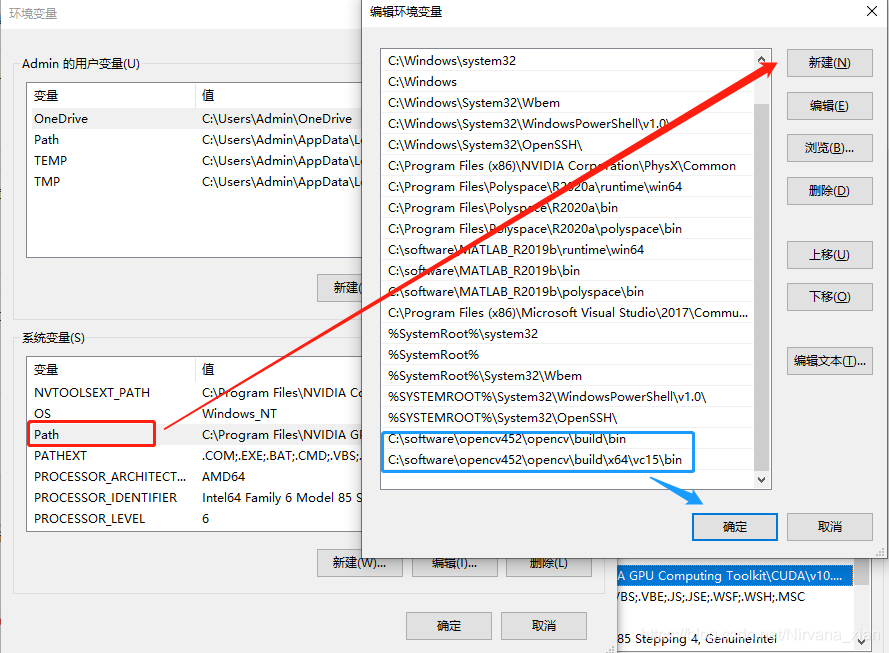Move entry down with 下移(O)

pyautogui.click(x=829, y=297)
